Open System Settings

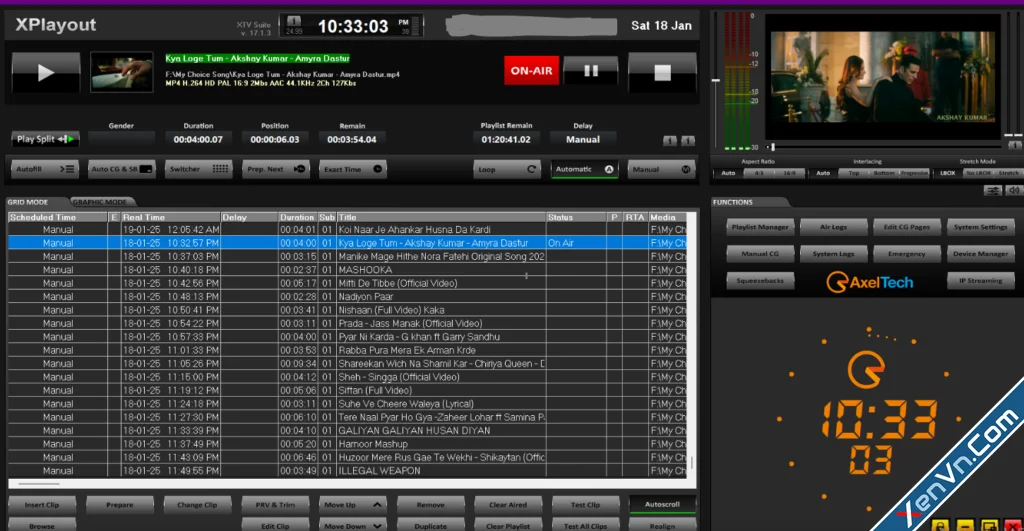pos(980,227)
